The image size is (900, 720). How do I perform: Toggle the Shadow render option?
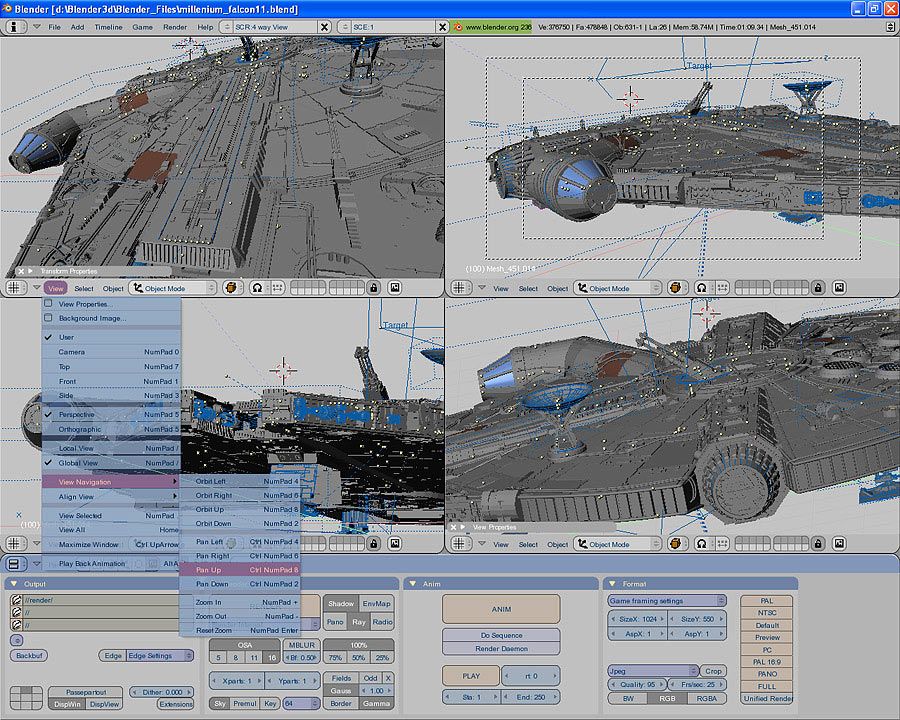coord(341,603)
